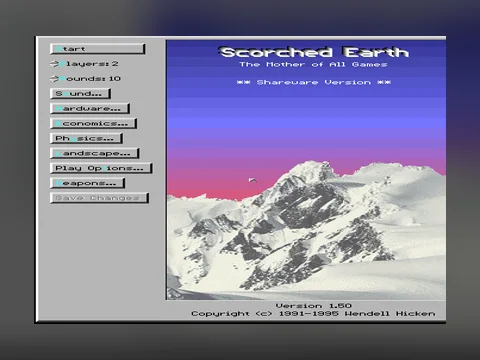Image resolution: width=480 pixels, height=360 pixels.
Task: Click 'The Mother of All Games' subtitle
Action: [313, 64]
